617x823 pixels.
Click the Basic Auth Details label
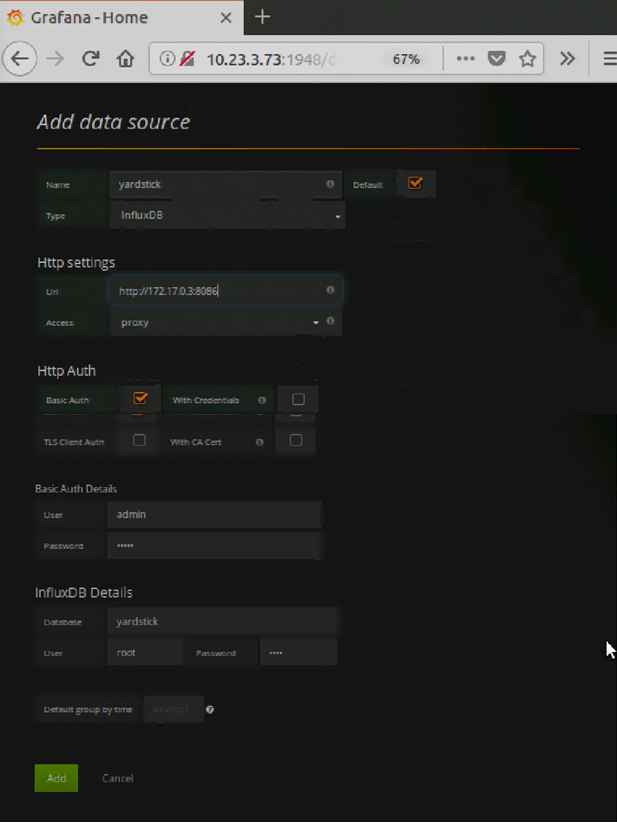click(x=76, y=489)
